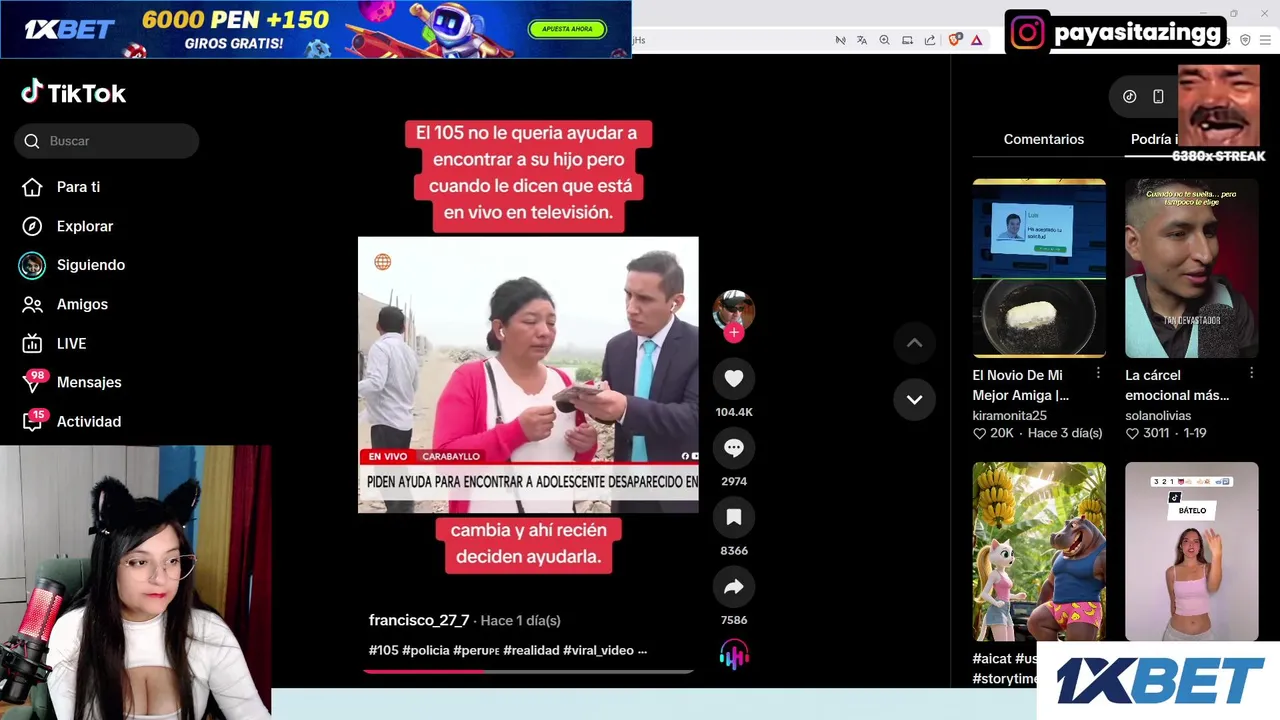Click the main video player
The height and width of the screenshot is (720, 1280).
(528, 375)
